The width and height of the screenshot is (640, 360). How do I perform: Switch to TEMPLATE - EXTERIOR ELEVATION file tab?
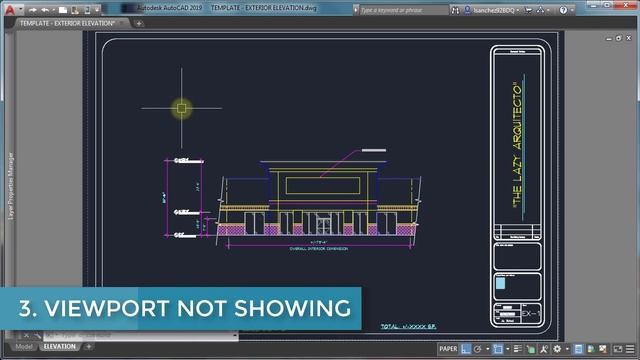click(x=67, y=23)
